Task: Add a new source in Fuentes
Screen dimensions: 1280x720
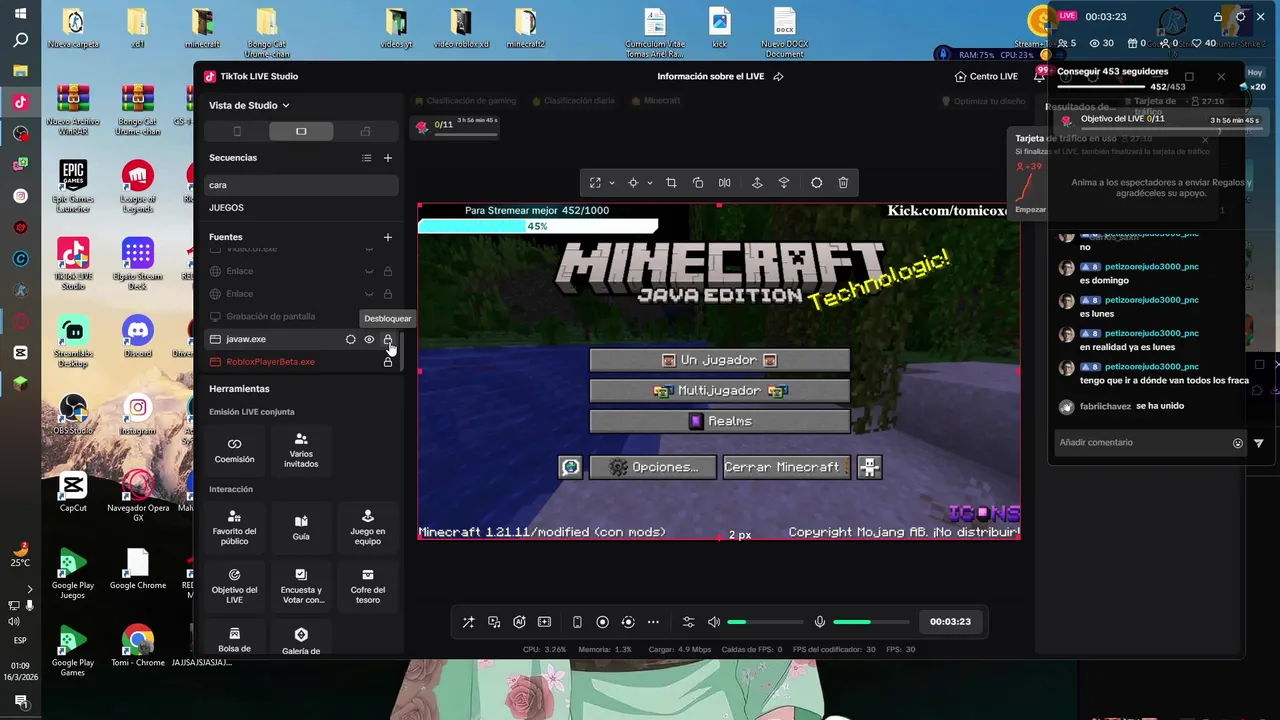Action: coord(388,237)
